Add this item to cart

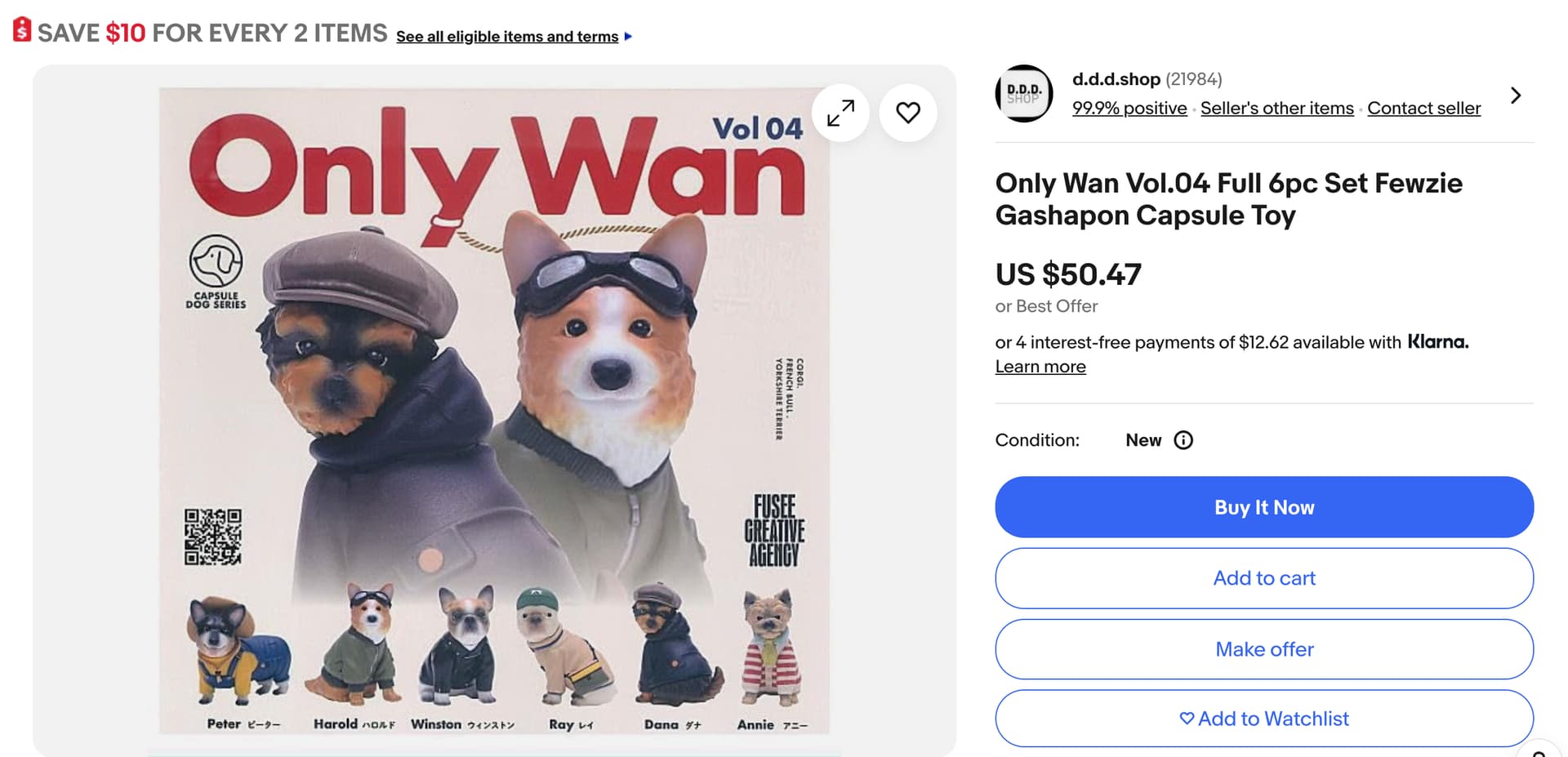click(1264, 578)
